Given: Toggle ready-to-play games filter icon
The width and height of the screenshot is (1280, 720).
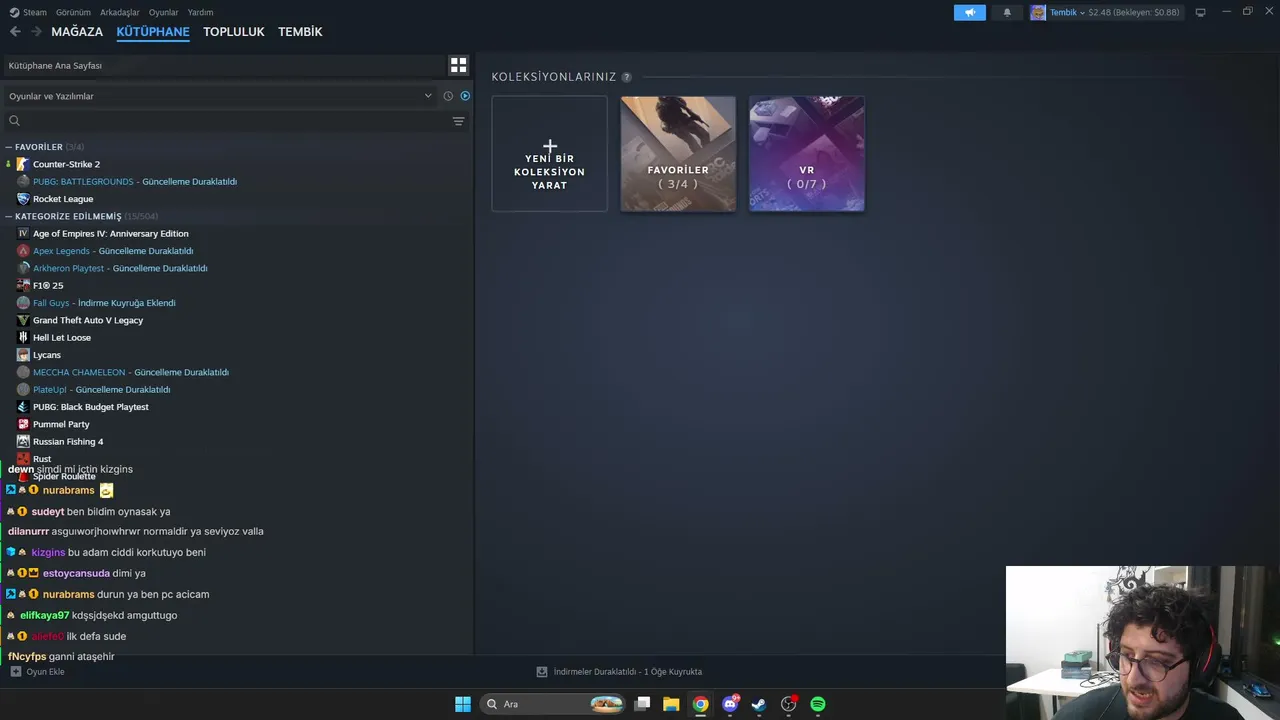Looking at the screenshot, I should tap(465, 96).
